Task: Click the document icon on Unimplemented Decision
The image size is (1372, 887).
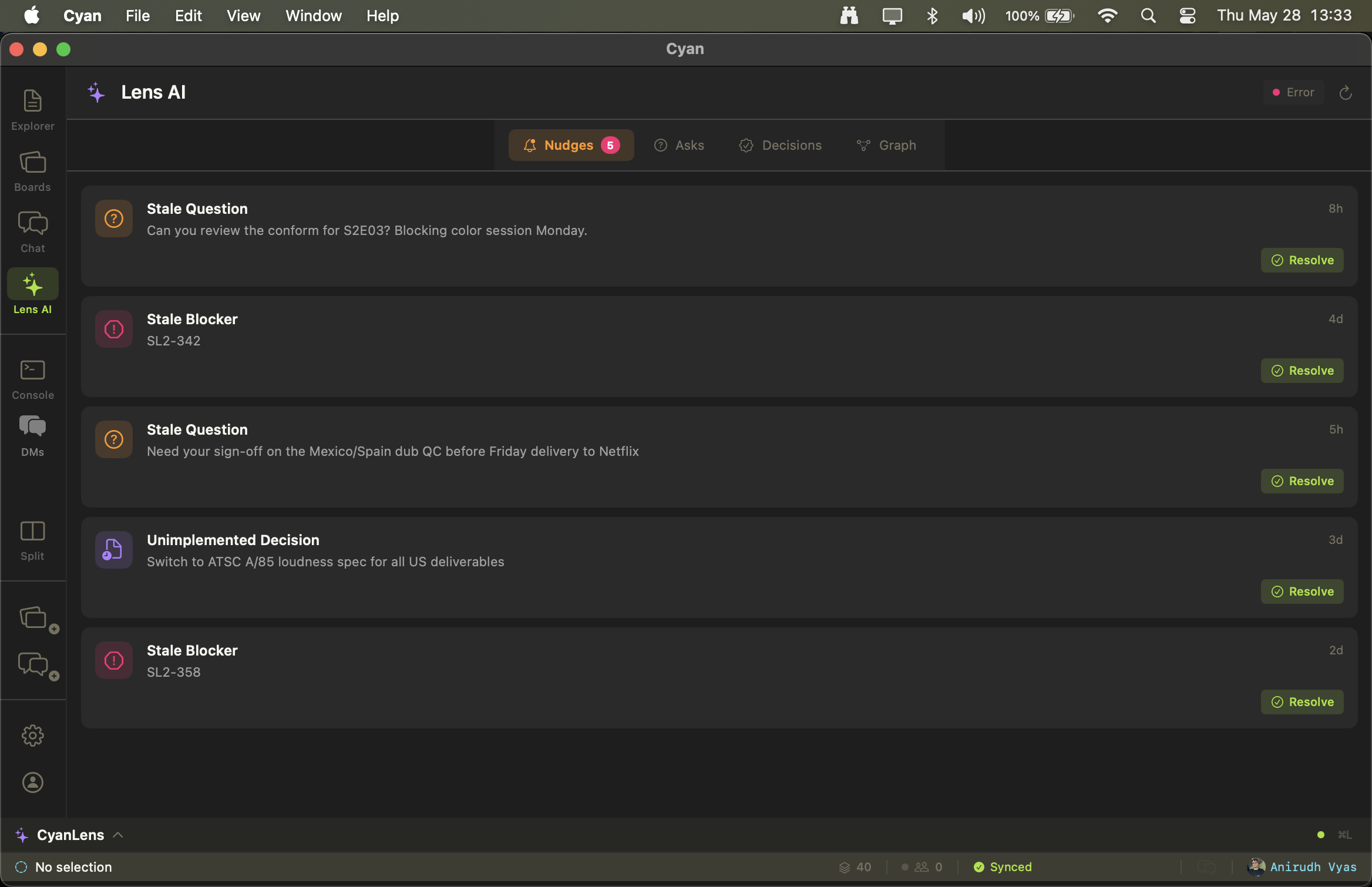Action: click(114, 550)
